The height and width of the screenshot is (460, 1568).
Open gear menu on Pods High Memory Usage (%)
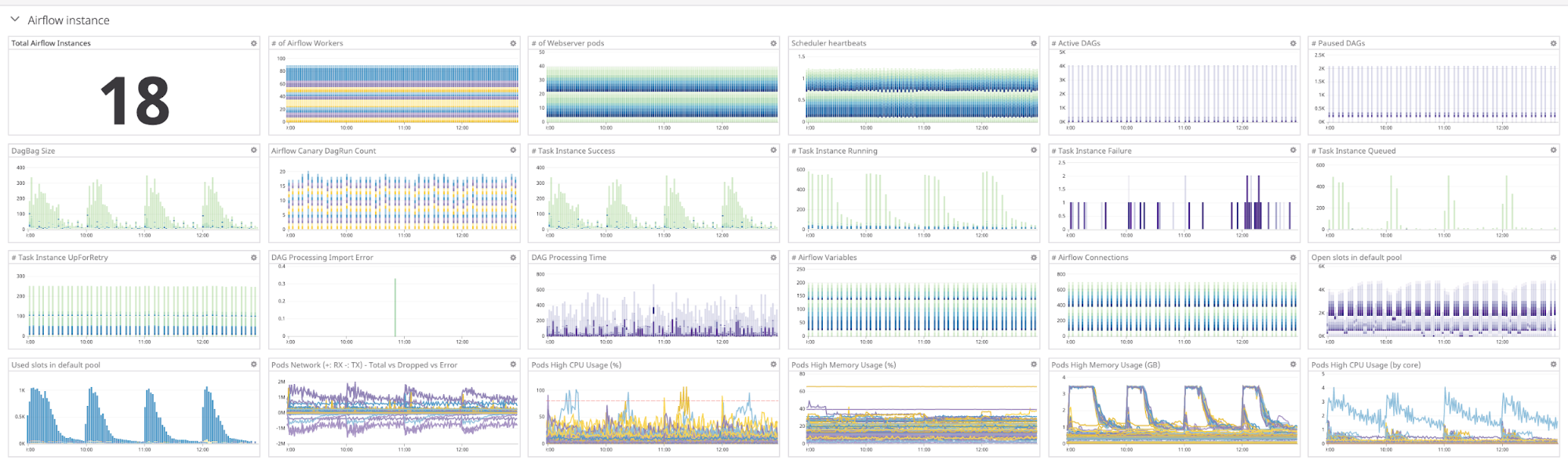pos(1033,364)
